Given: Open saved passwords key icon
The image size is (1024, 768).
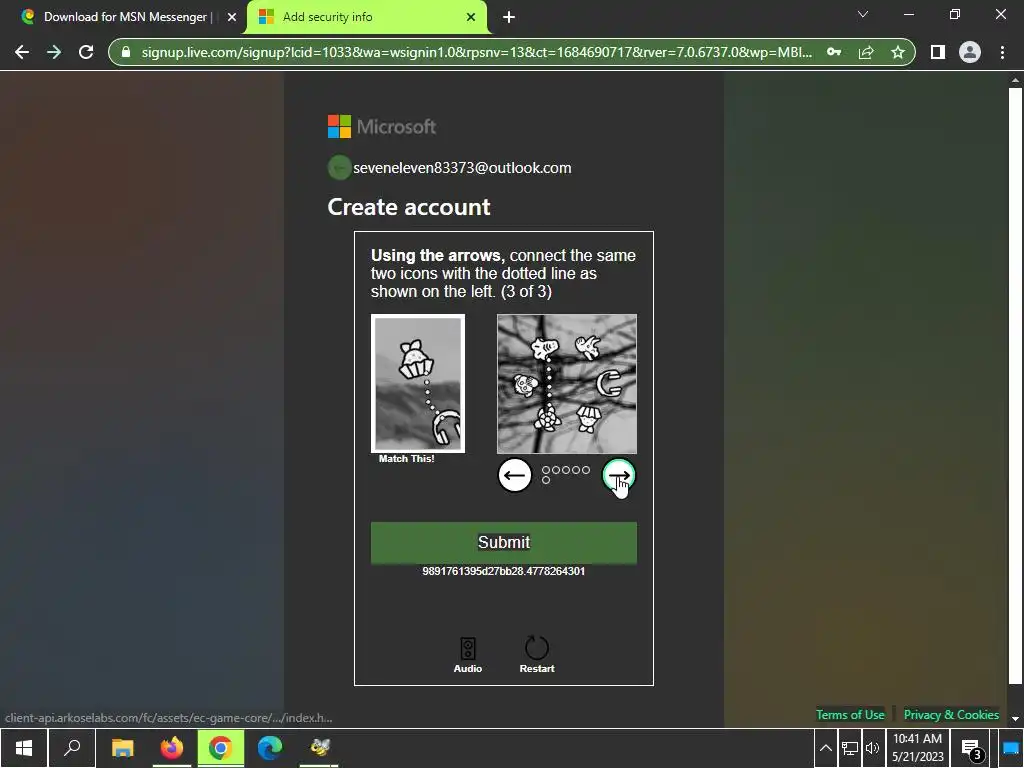Looking at the screenshot, I should pyautogui.click(x=834, y=52).
